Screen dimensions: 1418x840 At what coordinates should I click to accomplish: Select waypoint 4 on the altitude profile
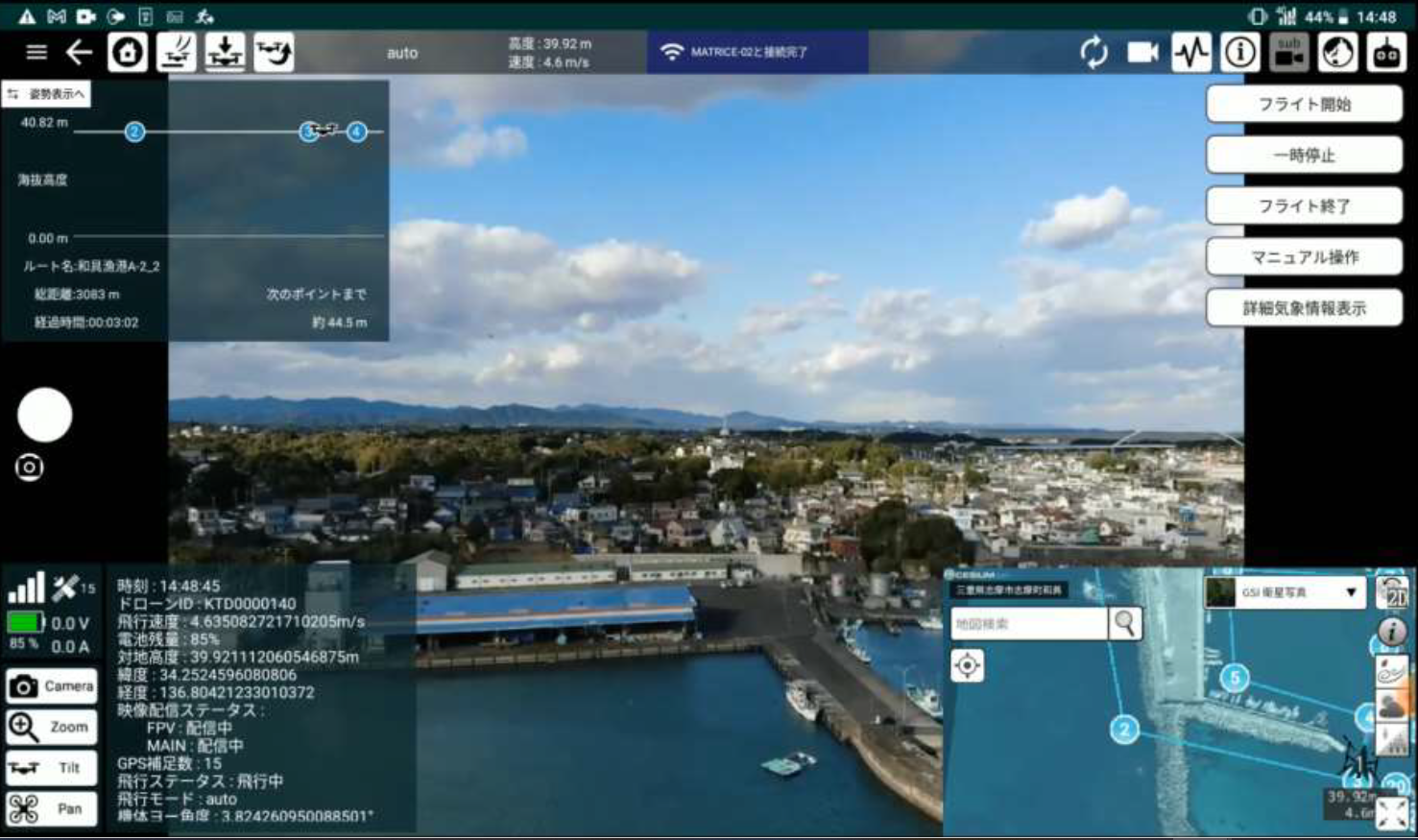pyautogui.click(x=357, y=132)
